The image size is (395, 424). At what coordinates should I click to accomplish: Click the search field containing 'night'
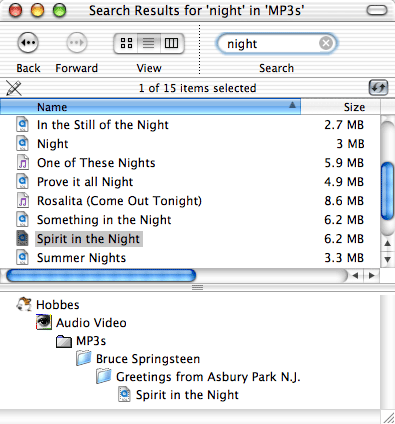coord(276,43)
